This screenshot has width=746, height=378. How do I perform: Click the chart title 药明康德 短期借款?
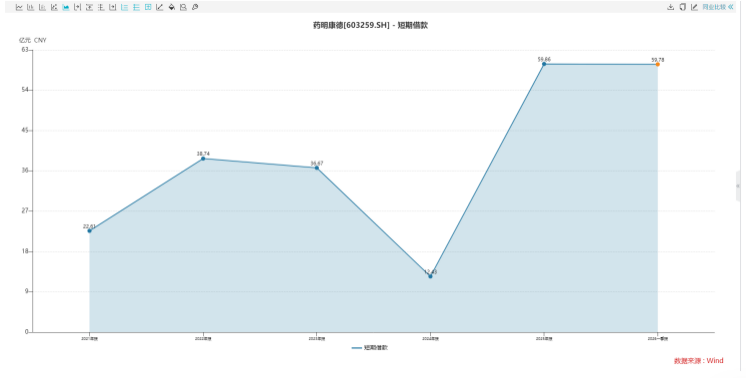[370, 25]
